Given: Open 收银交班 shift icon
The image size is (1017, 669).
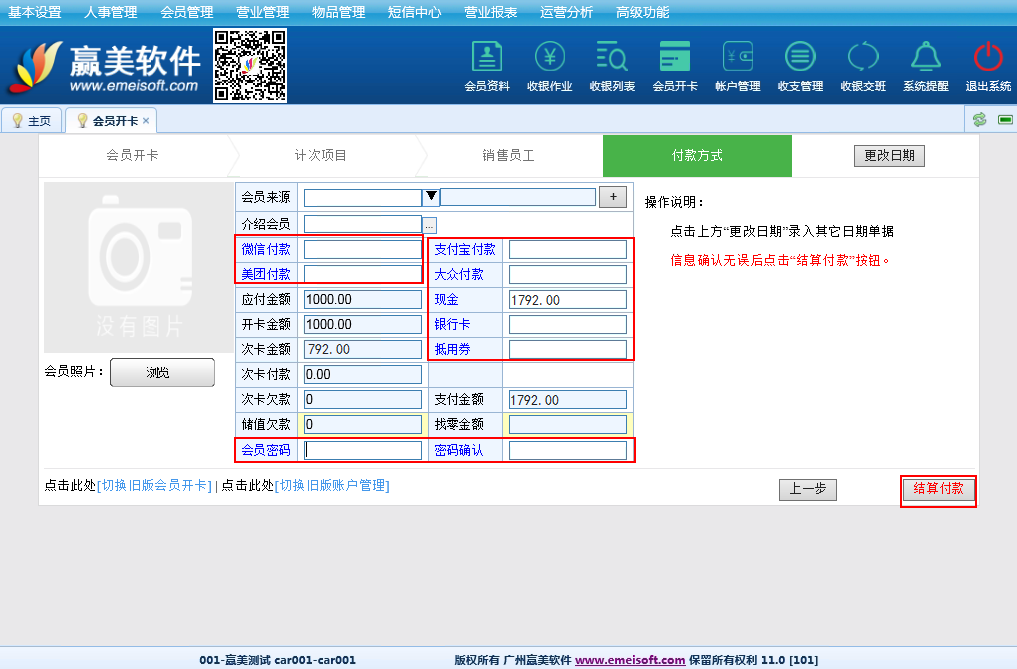Looking at the screenshot, I should coord(863,57).
